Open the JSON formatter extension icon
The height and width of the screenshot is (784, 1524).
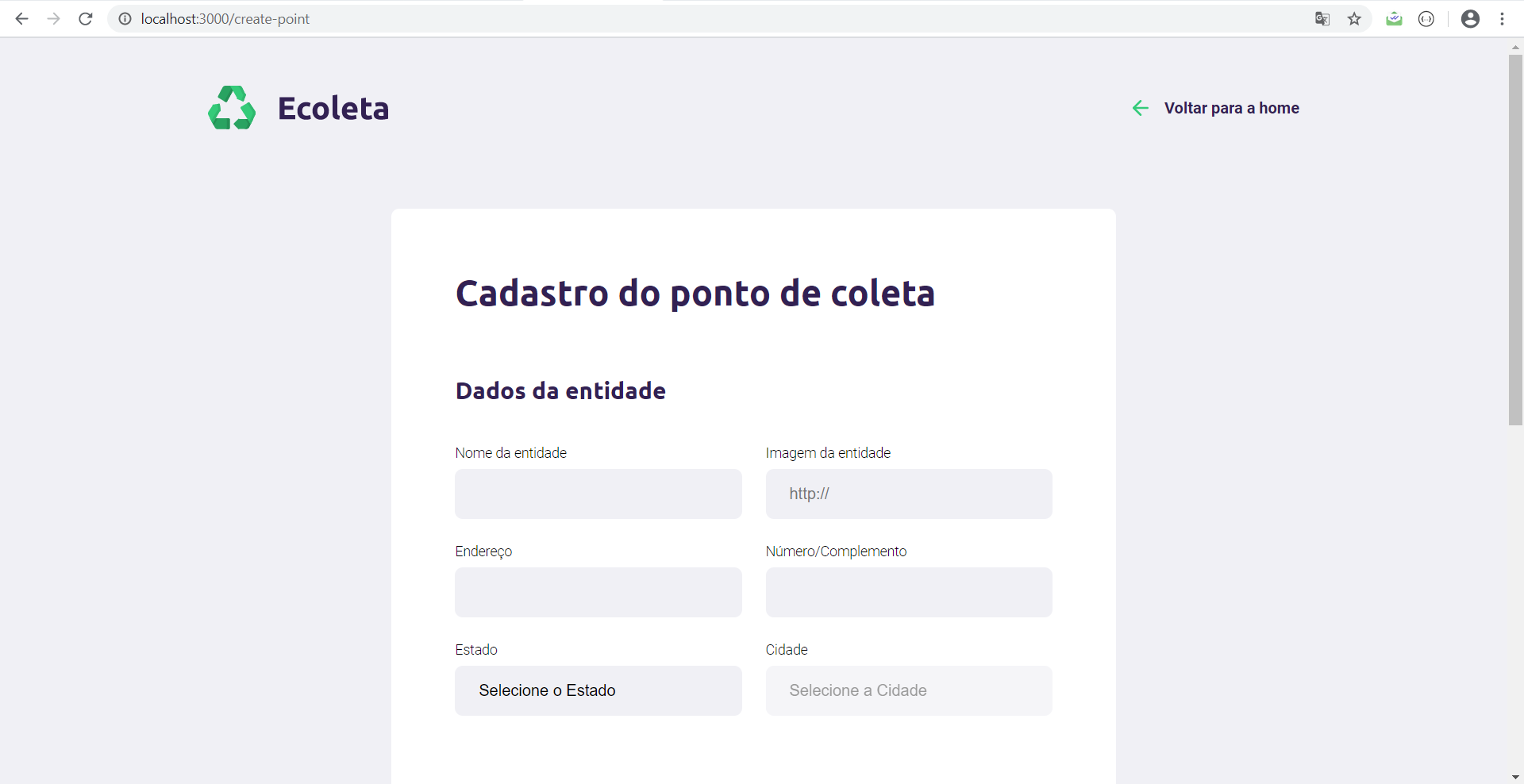(1426, 19)
